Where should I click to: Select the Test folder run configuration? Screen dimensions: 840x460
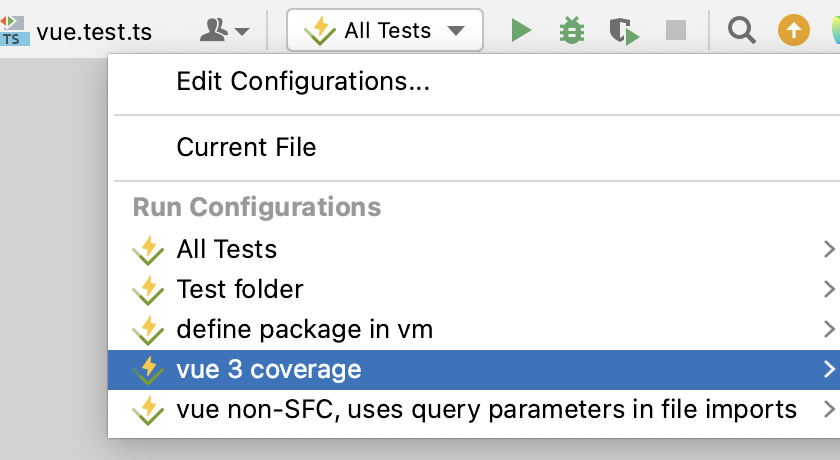pyautogui.click(x=240, y=290)
